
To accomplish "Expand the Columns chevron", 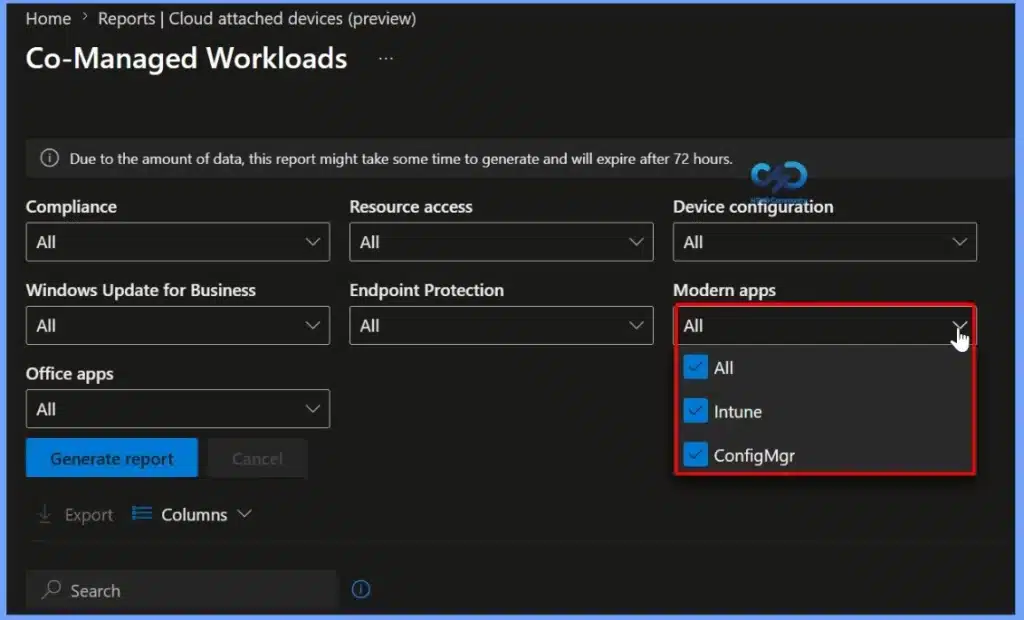I will click(244, 514).
